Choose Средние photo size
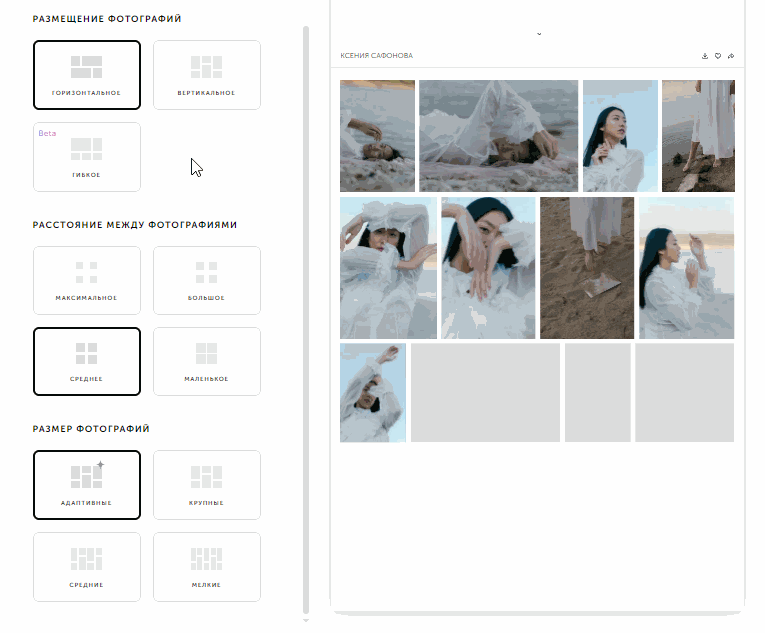This screenshot has height=633, width=765. [x=87, y=567]
